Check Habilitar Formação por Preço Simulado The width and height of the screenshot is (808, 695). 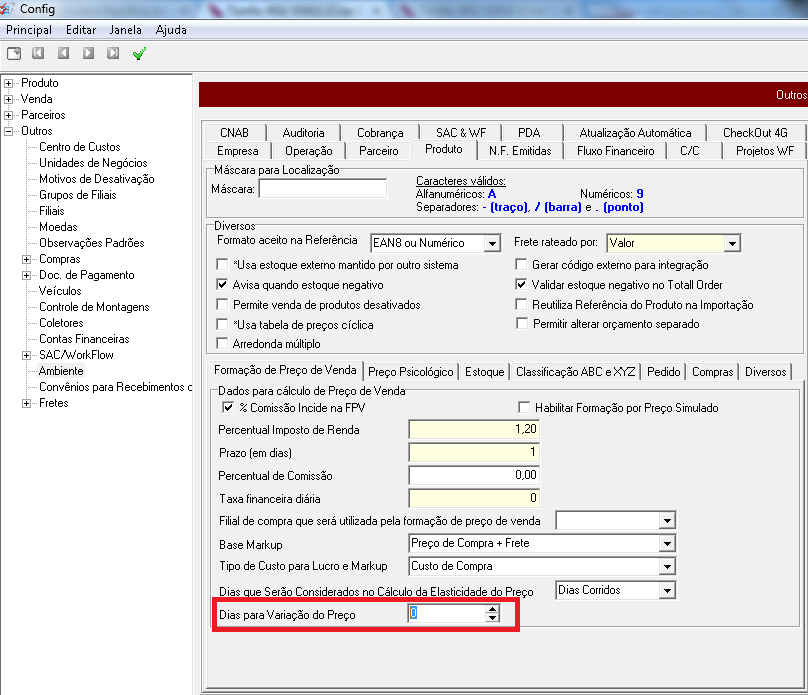coord(523,408)
